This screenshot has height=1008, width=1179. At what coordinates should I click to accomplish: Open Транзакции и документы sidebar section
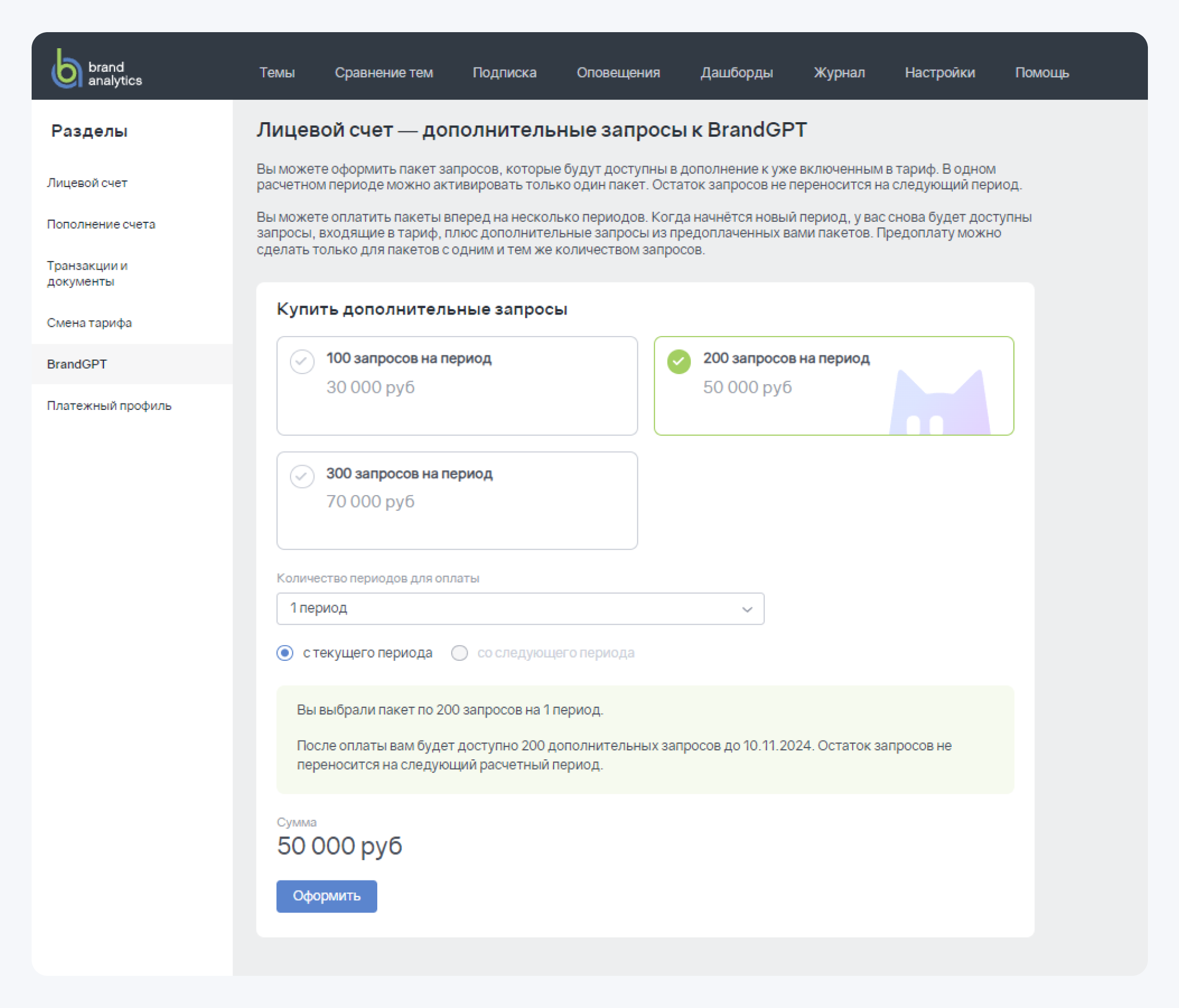point(90,273)
